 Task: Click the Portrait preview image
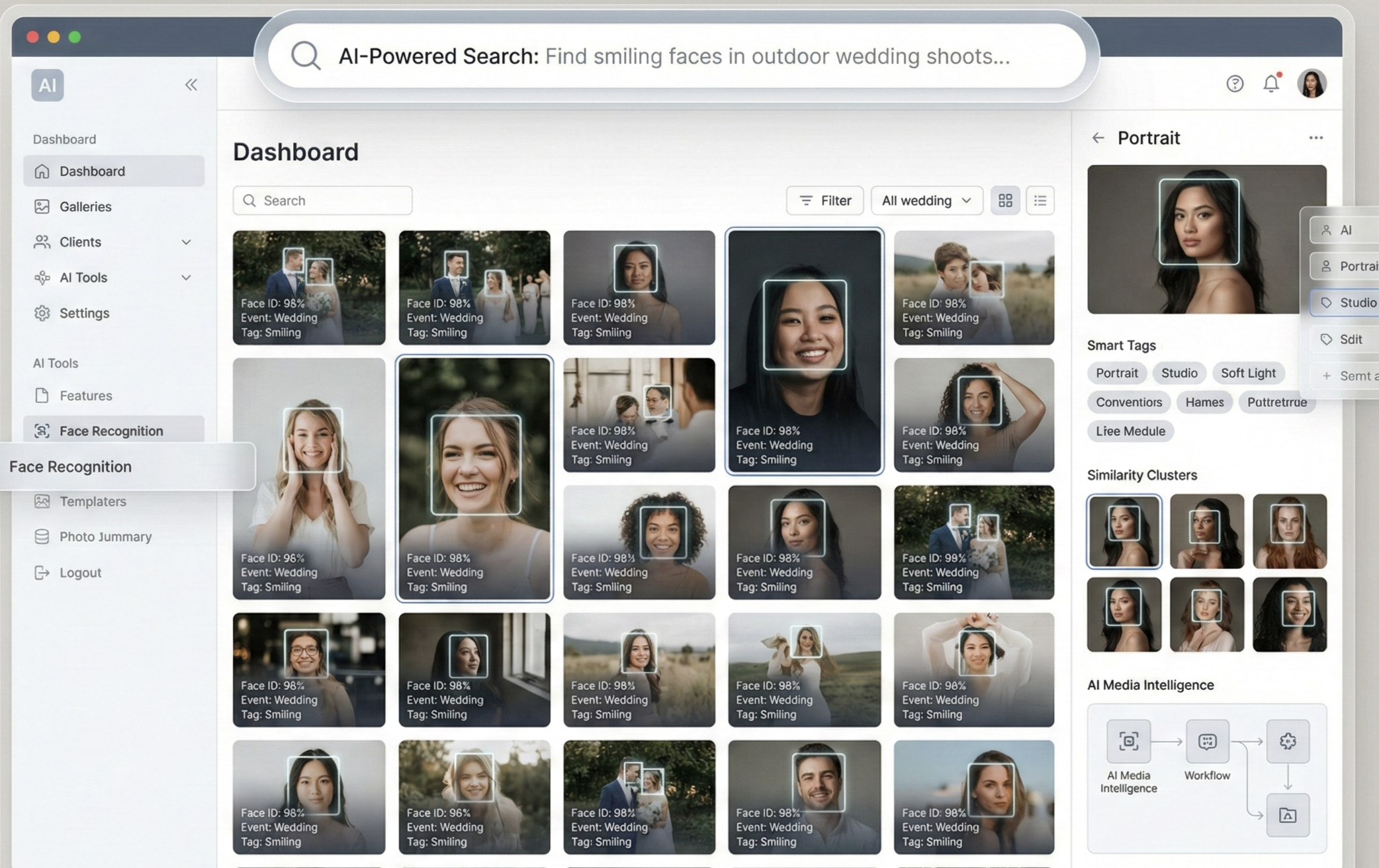1206,239
